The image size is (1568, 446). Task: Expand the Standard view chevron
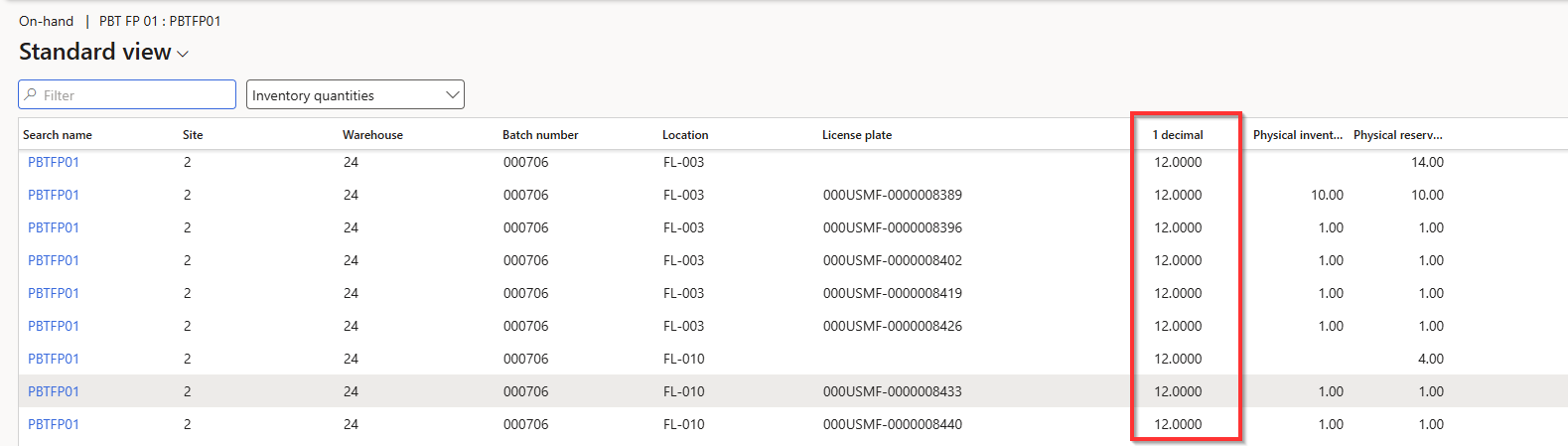(183, 54)
